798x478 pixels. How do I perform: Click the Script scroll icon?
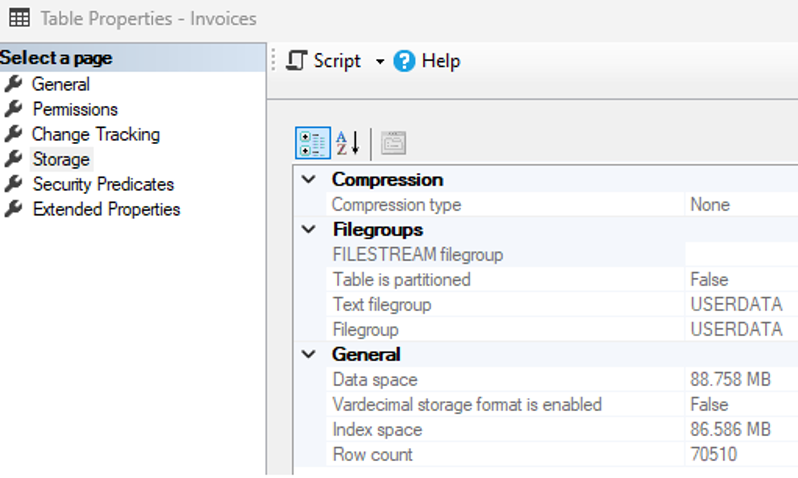[x=296, y=61]
